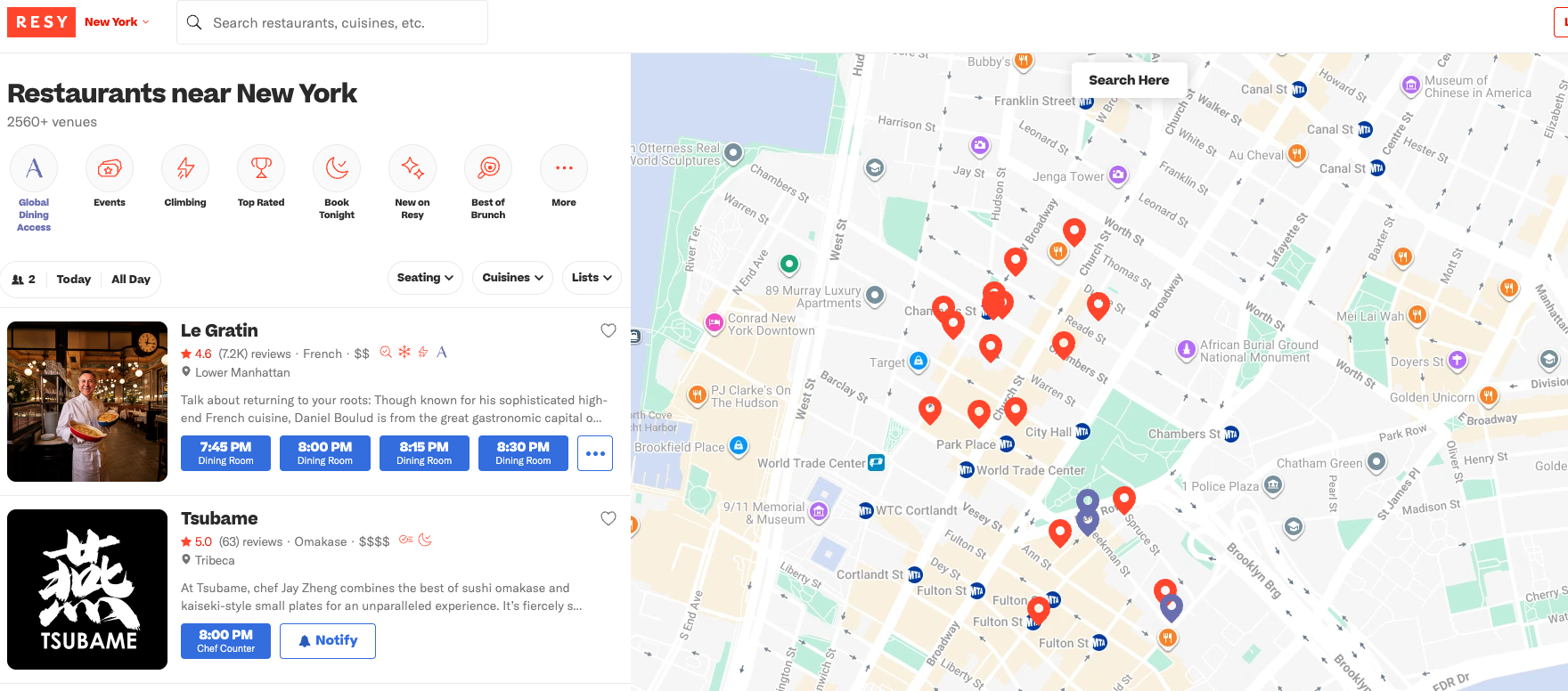Click the 89 Murray Luxury Apartments pin
Screen dimensions: 1568x691
click(x=875, y=295)
